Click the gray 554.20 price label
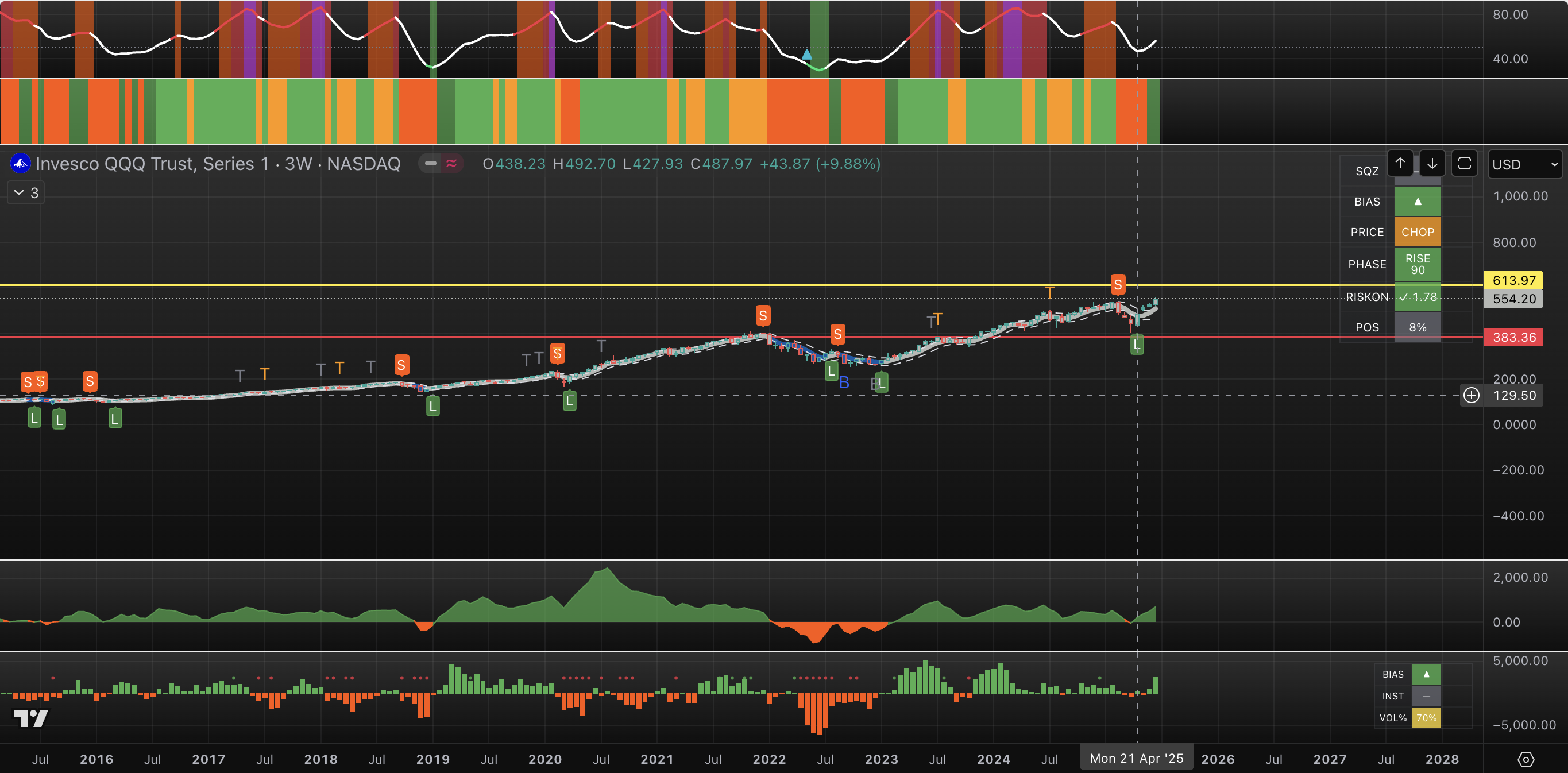The height and width of the screenshot is (773, 1568). pyautogui.click(x=1513, y=299)
